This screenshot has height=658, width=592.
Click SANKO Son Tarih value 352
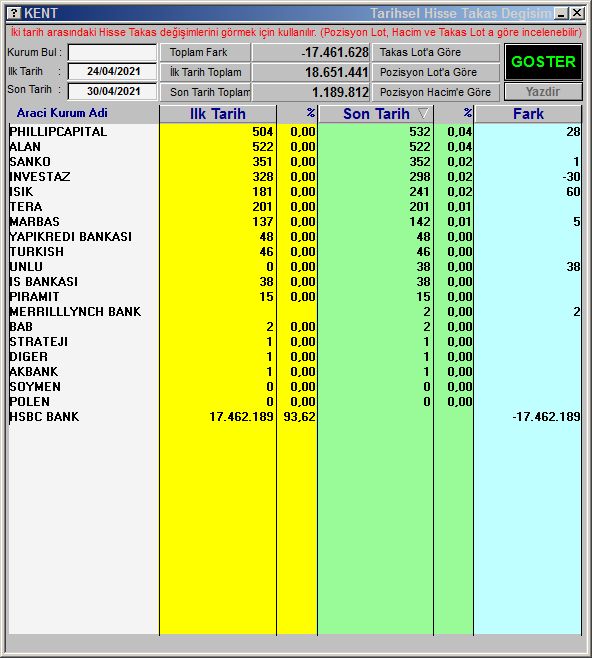tap(420, 162)
